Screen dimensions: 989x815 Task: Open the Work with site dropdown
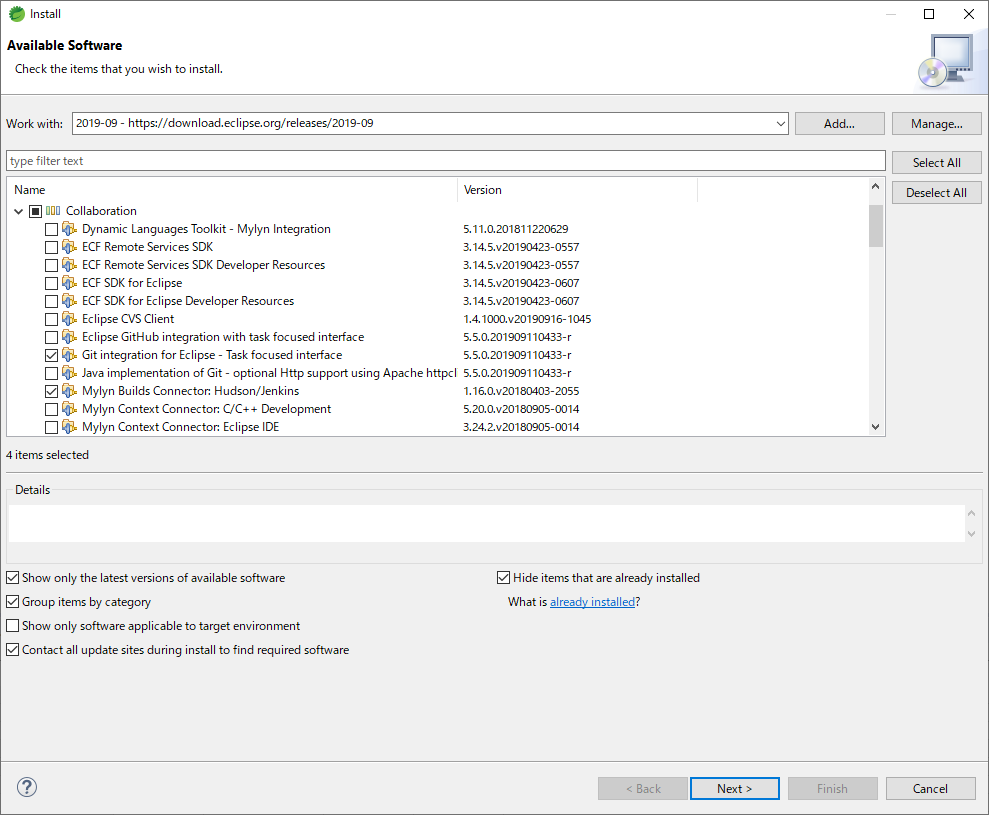781,124
